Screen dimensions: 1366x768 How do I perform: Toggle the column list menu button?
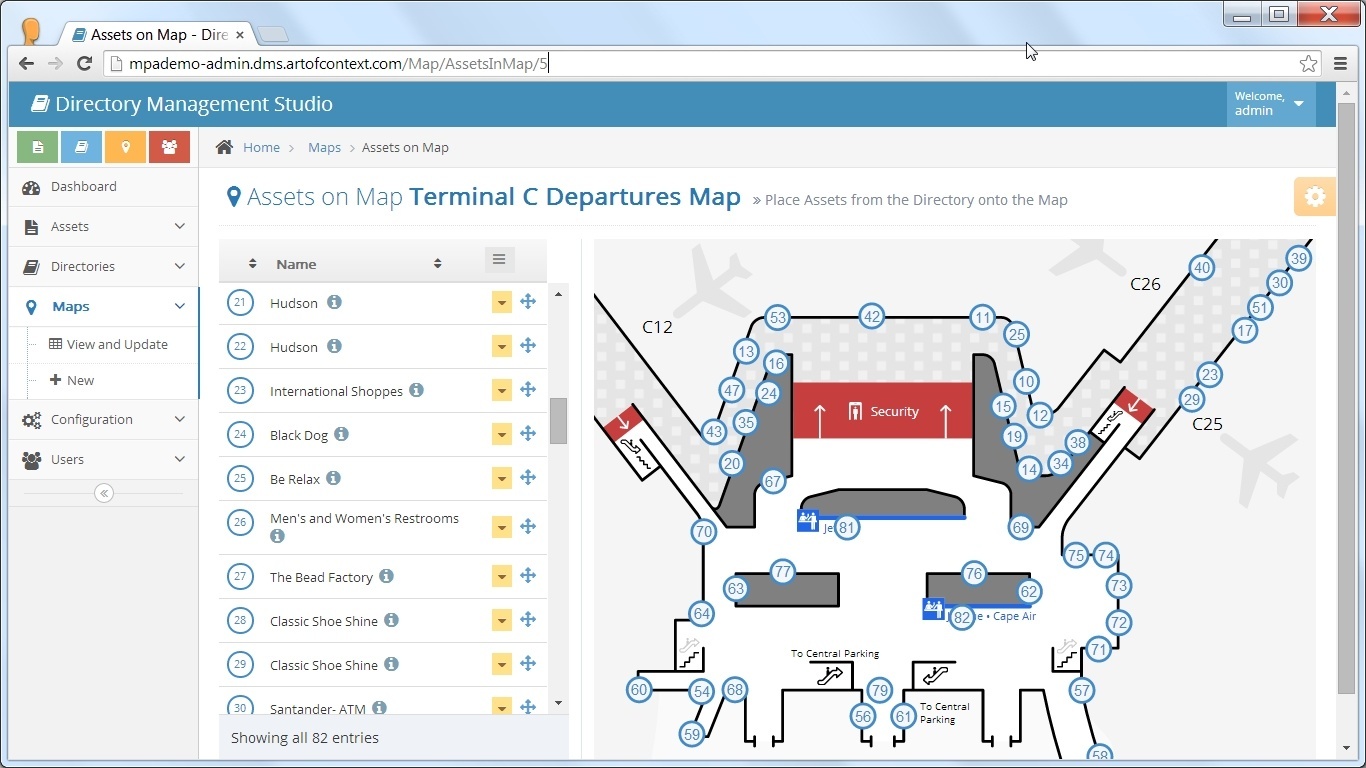point(499,261)
